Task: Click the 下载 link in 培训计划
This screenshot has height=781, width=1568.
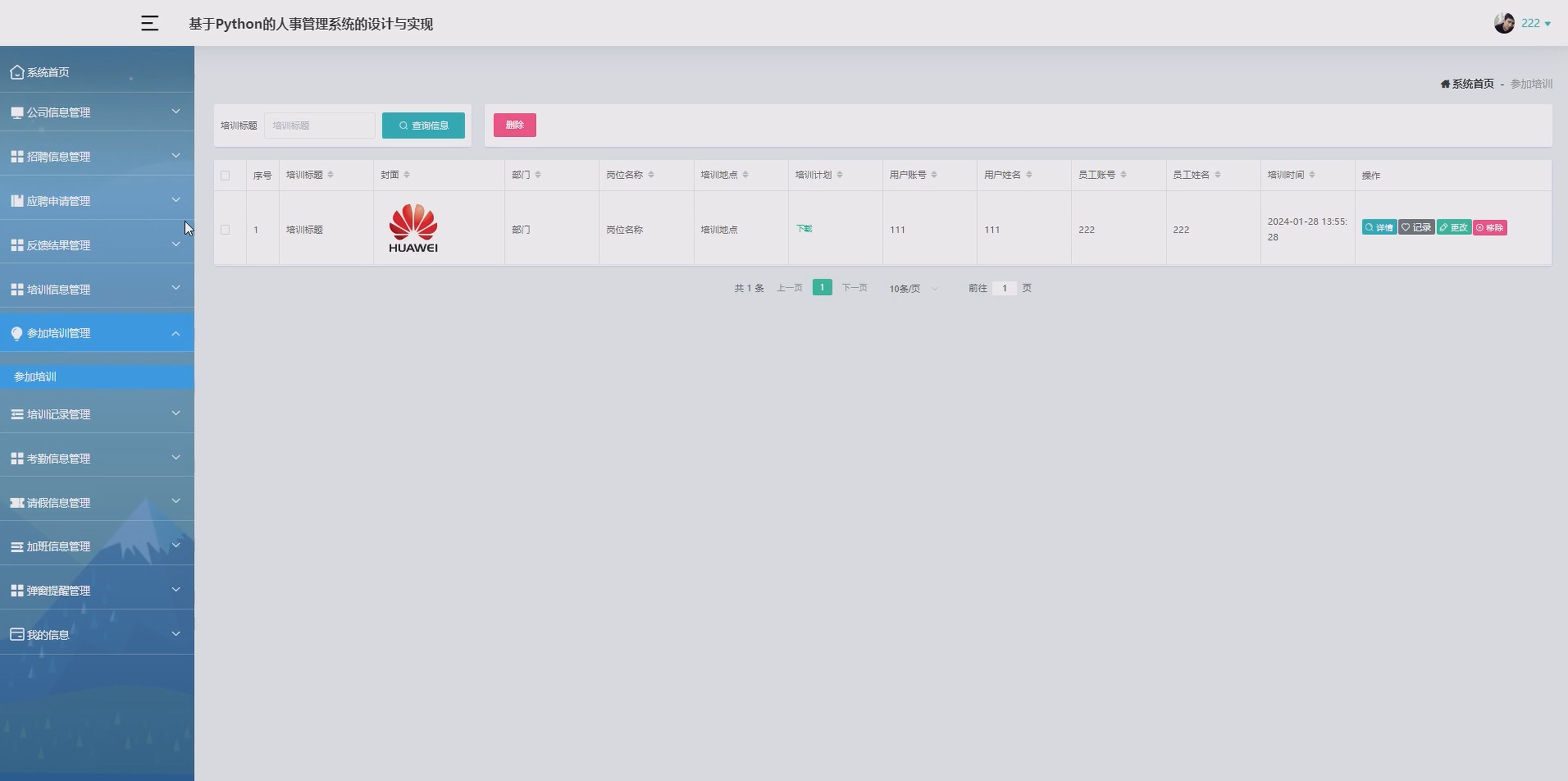Action: tap(804, 229)
